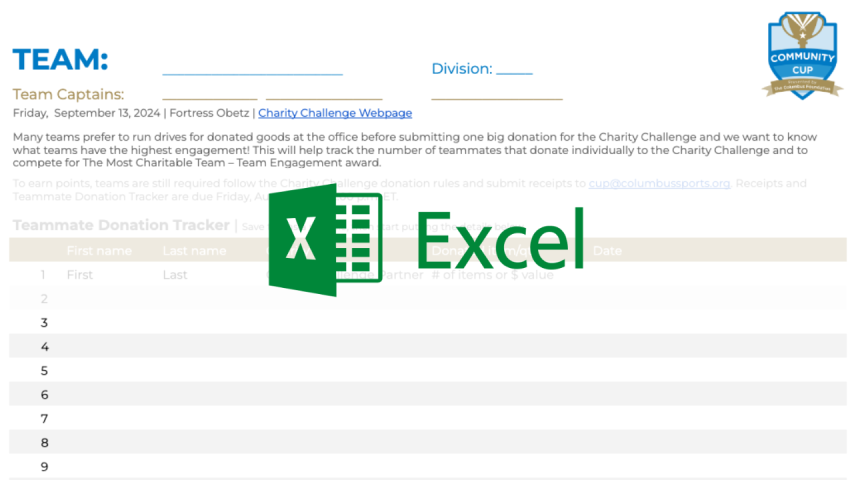Click the "Fortress Obetz" location text

[x=209, y=113]
